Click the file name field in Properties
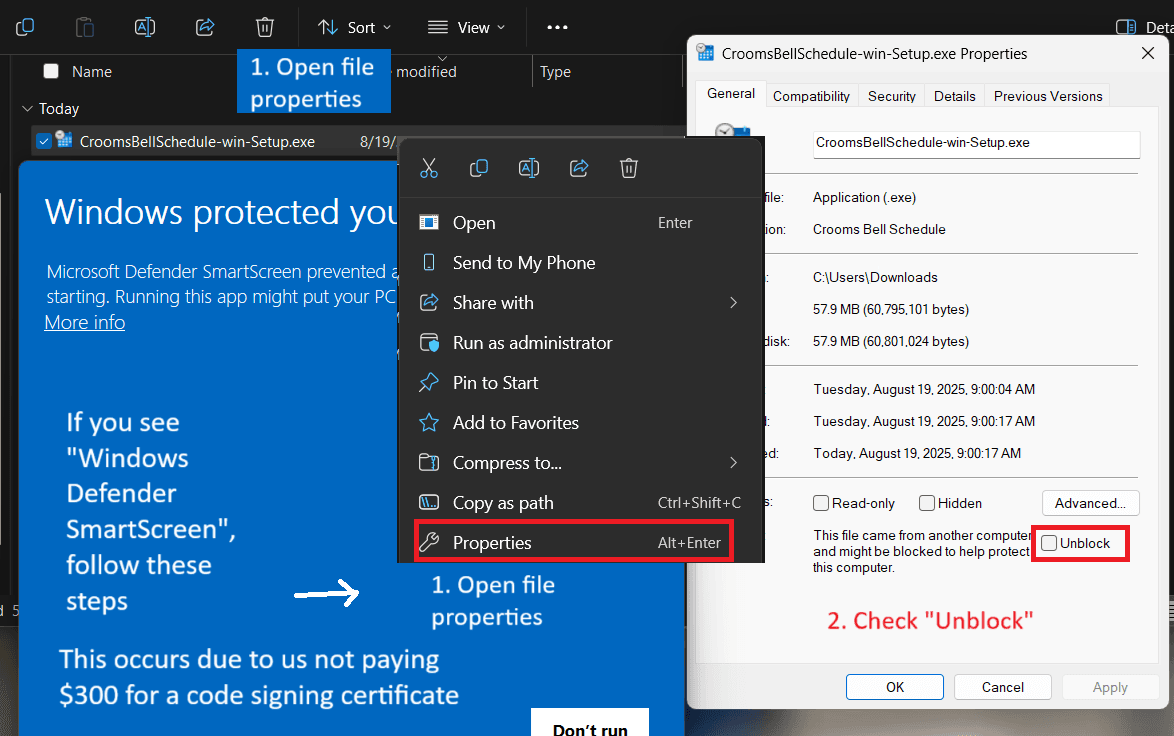 click(x=976, y=144)
